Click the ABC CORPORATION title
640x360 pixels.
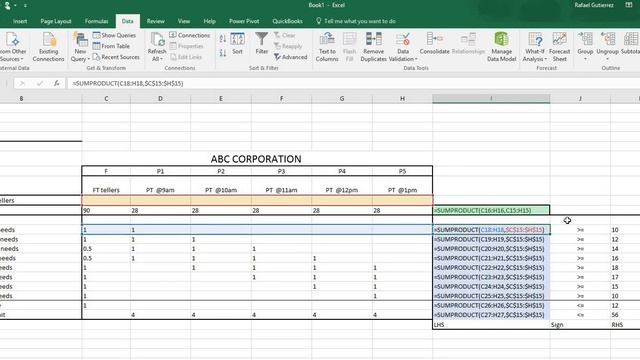click(256, 159)
